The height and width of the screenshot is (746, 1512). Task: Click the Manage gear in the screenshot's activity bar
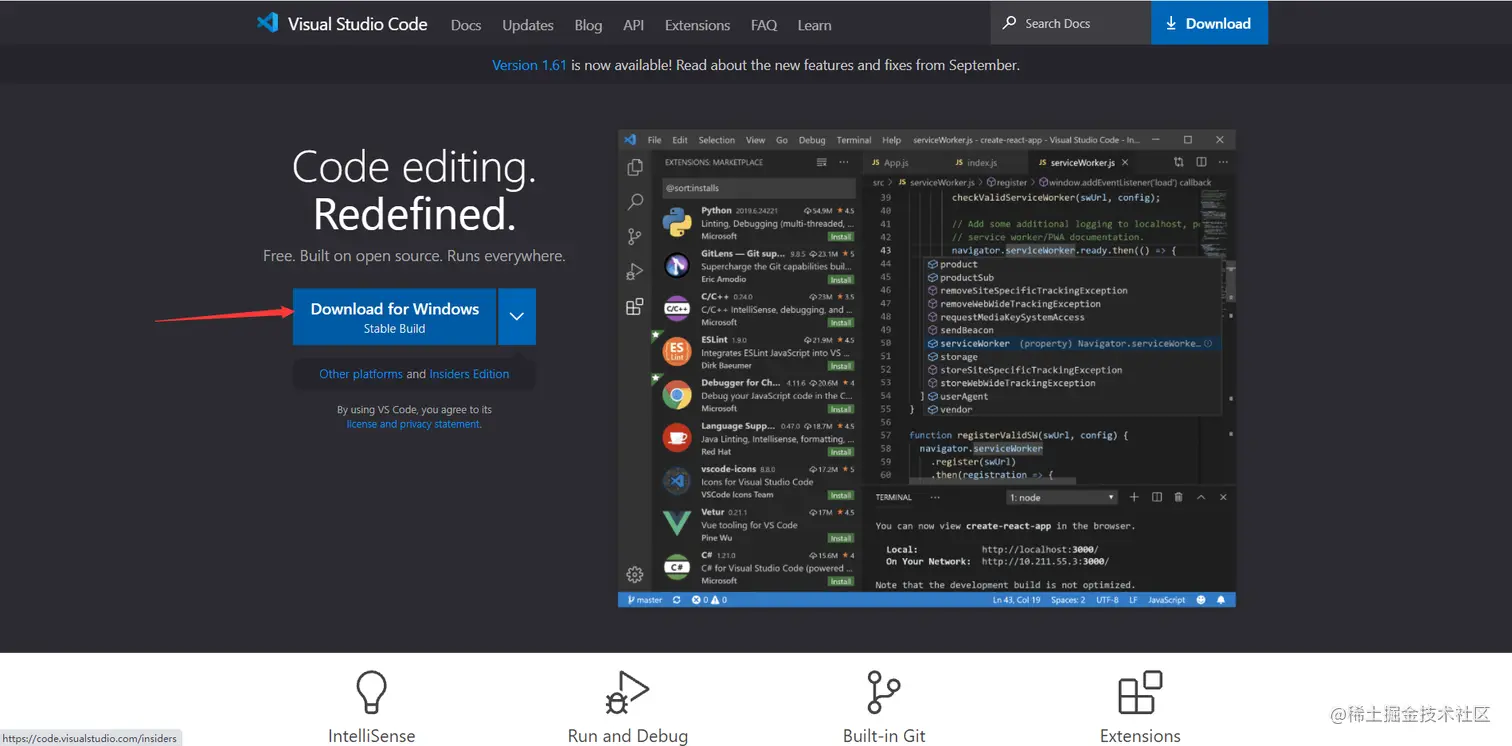click(x=634, y=574)
